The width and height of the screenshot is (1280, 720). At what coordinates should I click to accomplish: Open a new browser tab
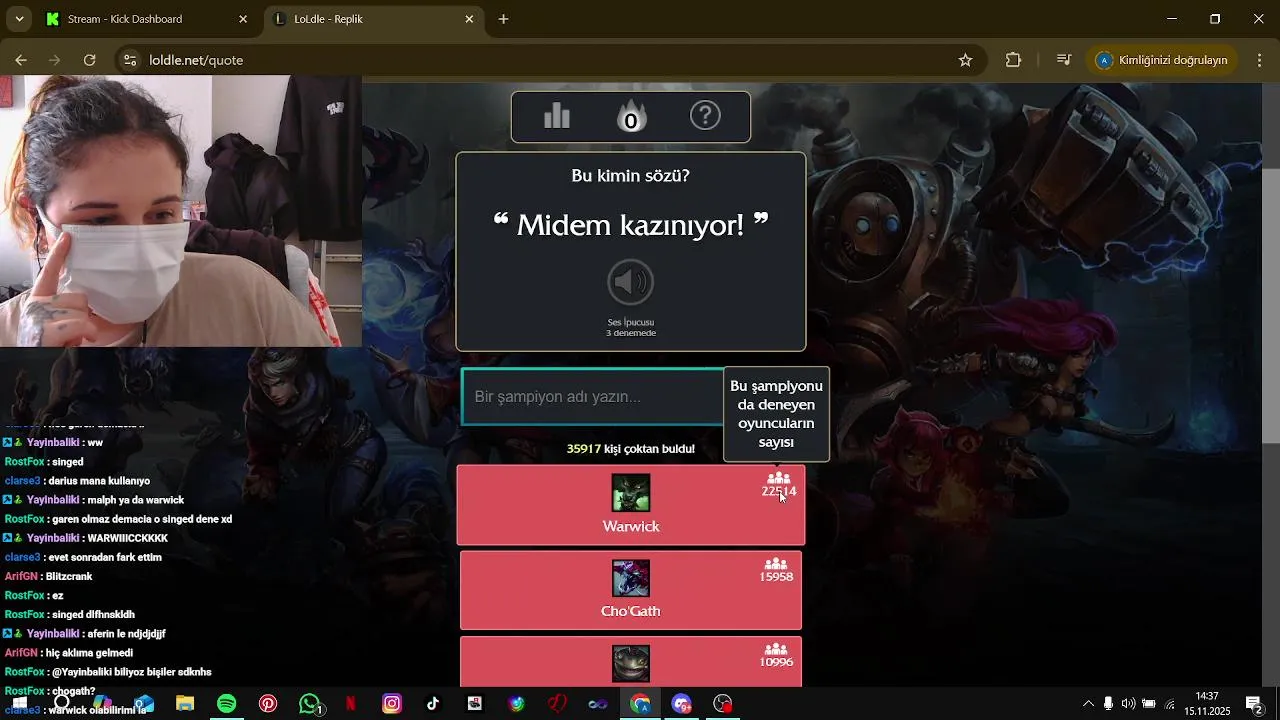pyautogui.click(x=504, y=19)
